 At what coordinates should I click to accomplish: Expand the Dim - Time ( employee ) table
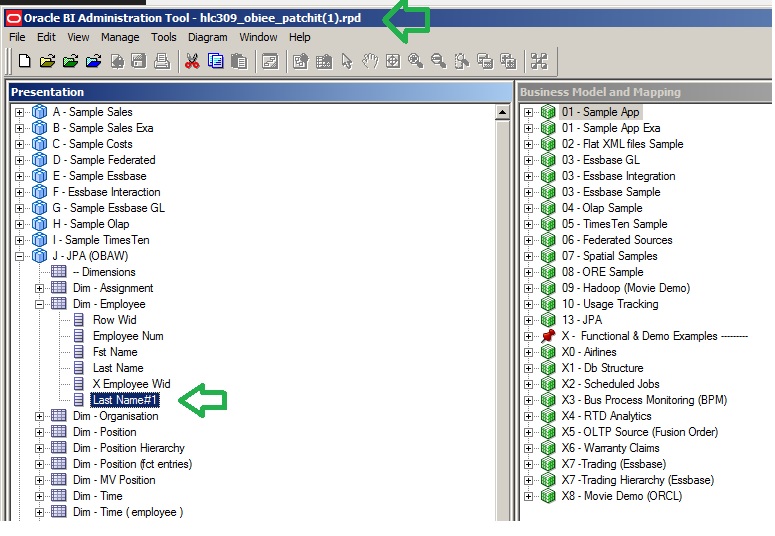[39, 512]
